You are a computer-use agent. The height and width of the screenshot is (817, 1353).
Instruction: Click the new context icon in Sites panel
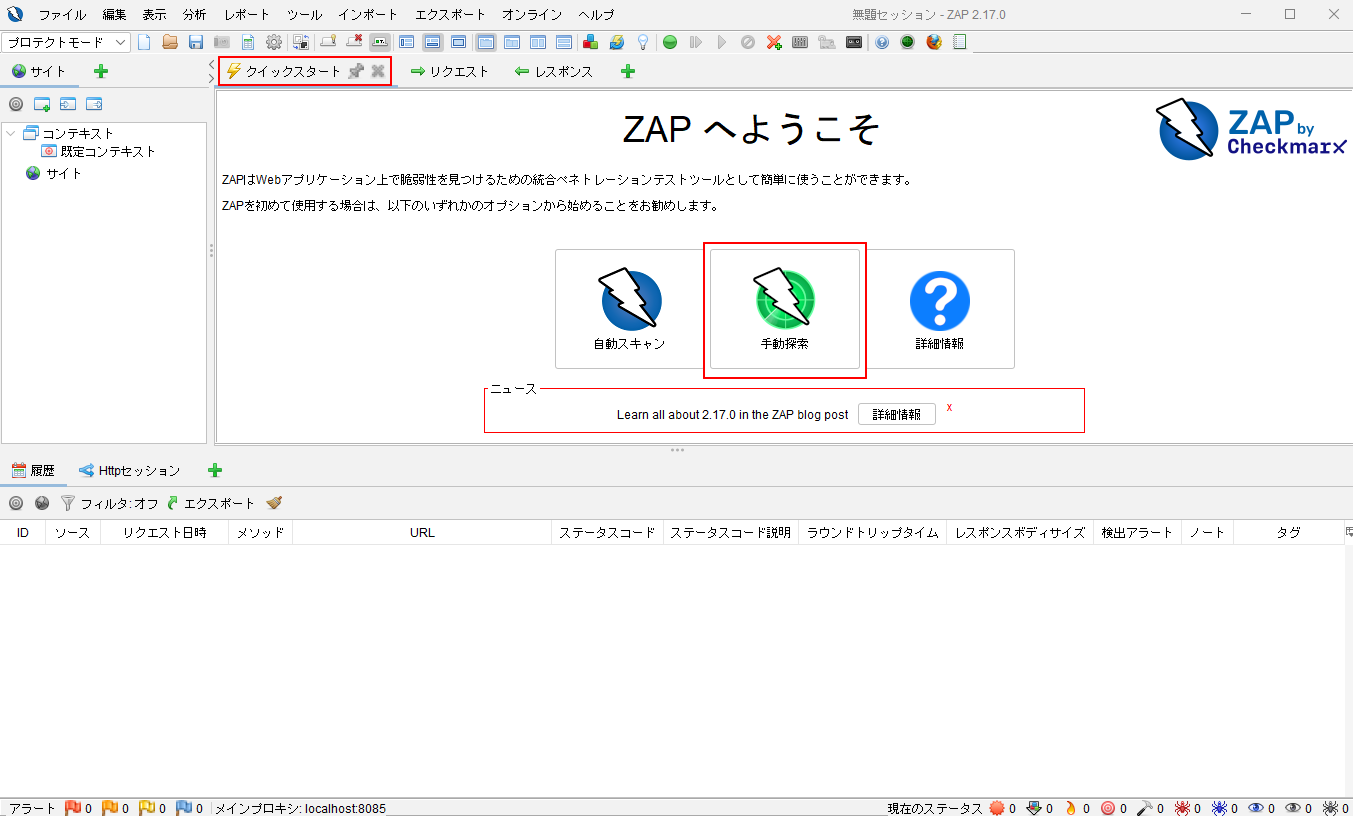click(x=42, y=104)
